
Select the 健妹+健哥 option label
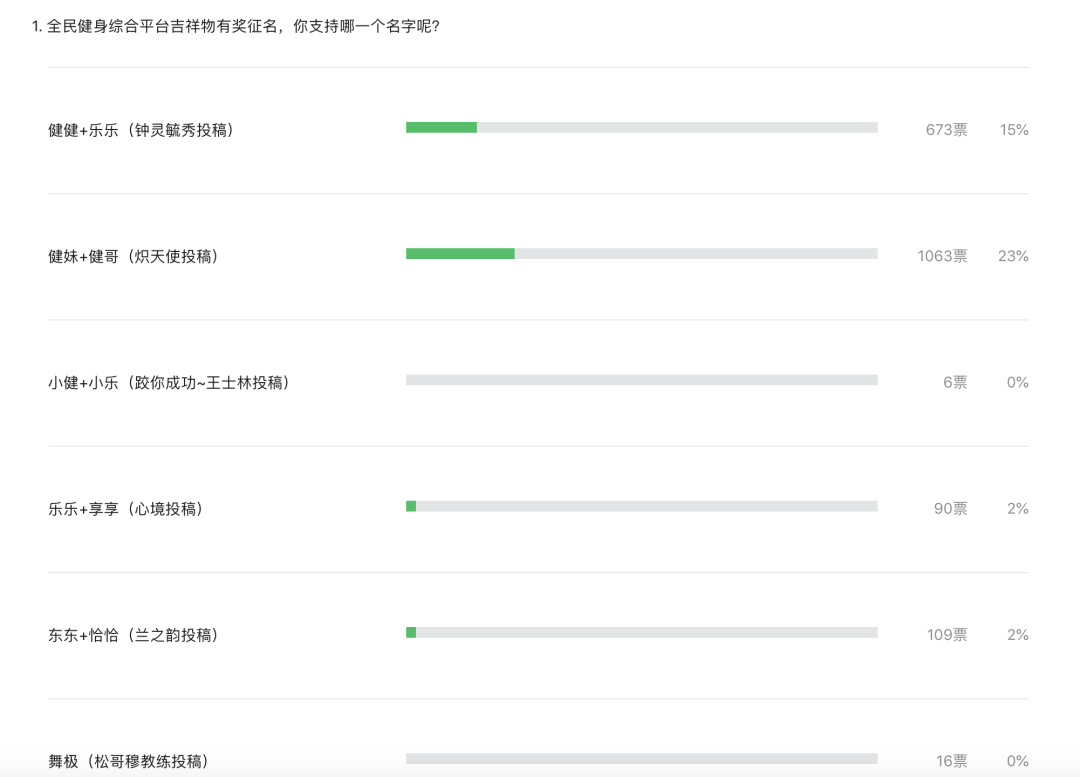click(x=133, y=256)
